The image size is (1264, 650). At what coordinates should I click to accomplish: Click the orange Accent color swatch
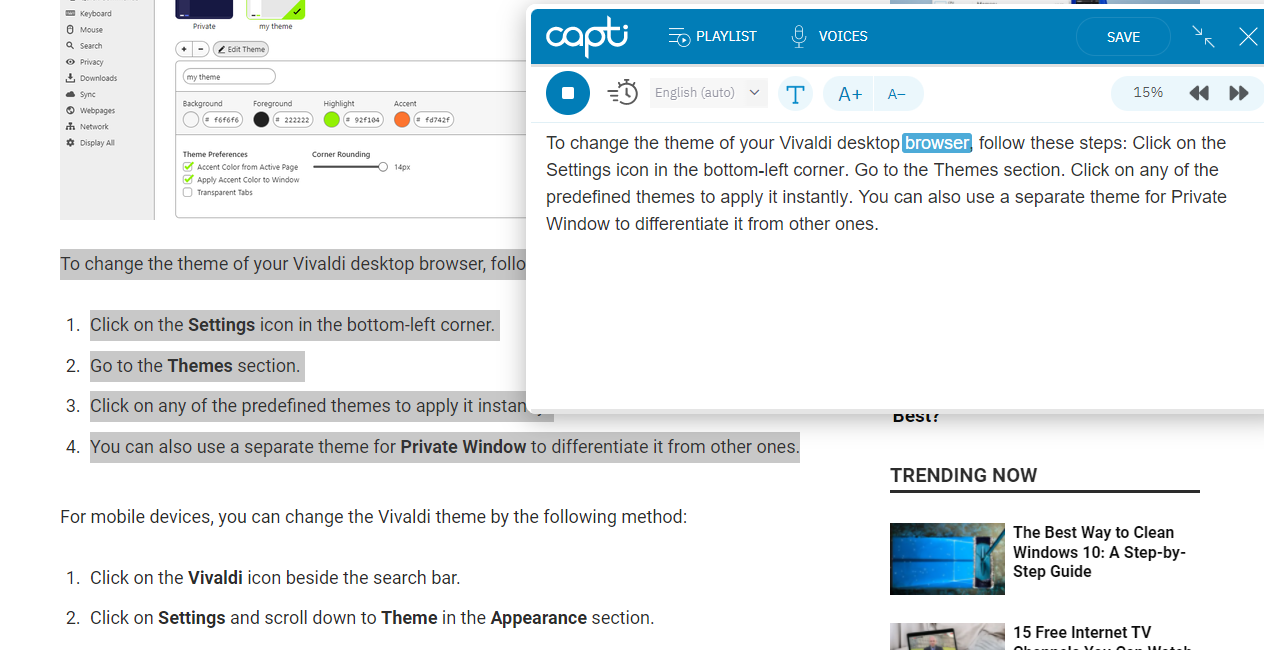[x=402, y=120]
